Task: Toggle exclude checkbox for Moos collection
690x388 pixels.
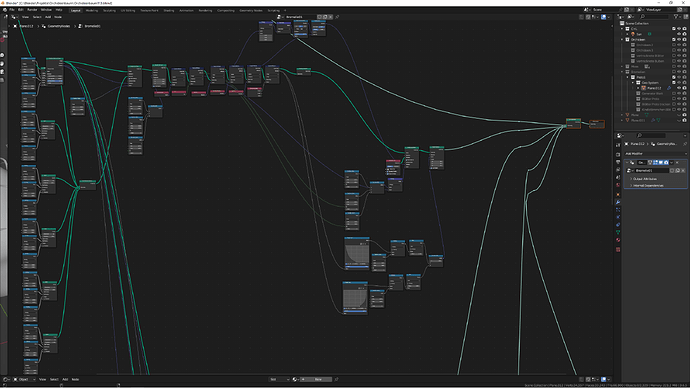Action: (x=674, y=66)
